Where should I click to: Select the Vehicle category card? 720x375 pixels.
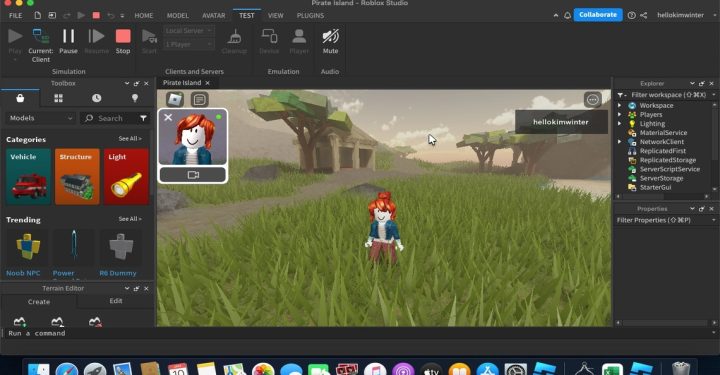coord(28,176)
